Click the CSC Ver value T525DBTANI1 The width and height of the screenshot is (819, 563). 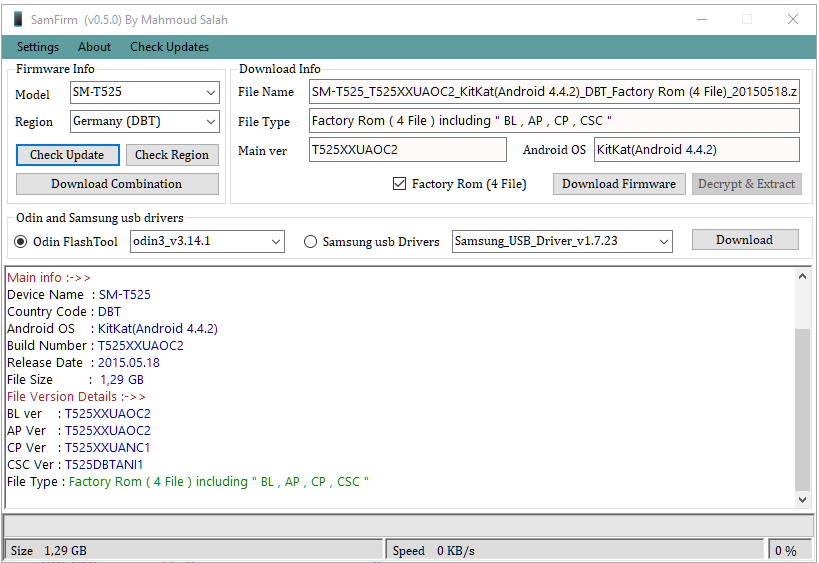click(104, 465)
